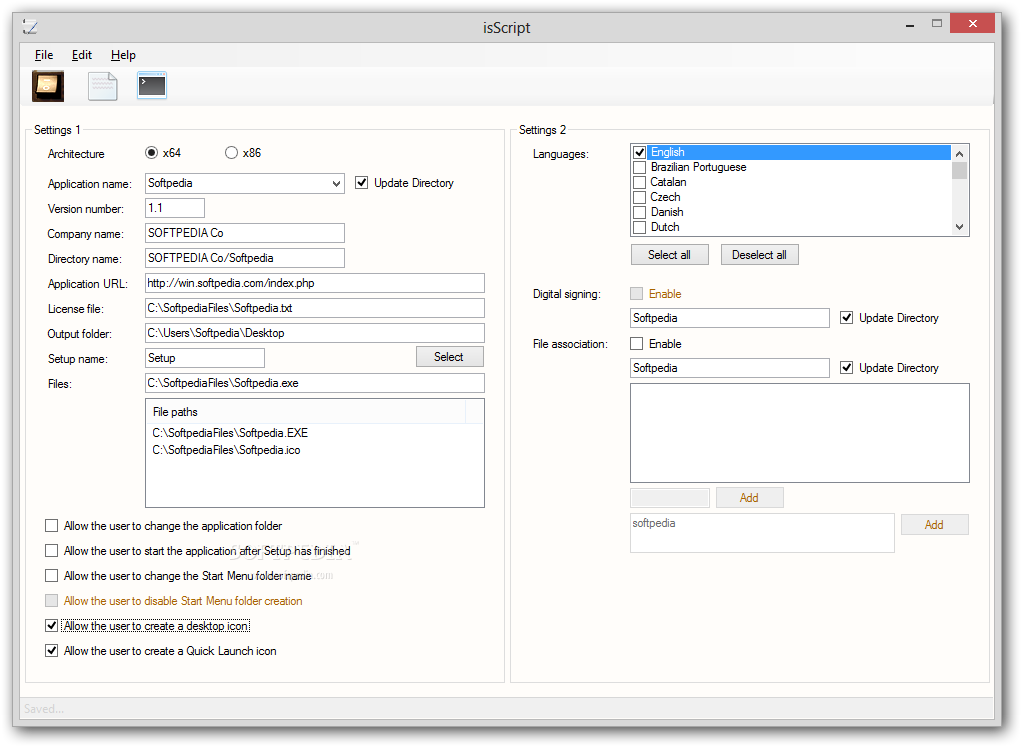Screen dimensions: 1022x747
Task: Click the Digital signing name field
Action: [x=729, y=318]
